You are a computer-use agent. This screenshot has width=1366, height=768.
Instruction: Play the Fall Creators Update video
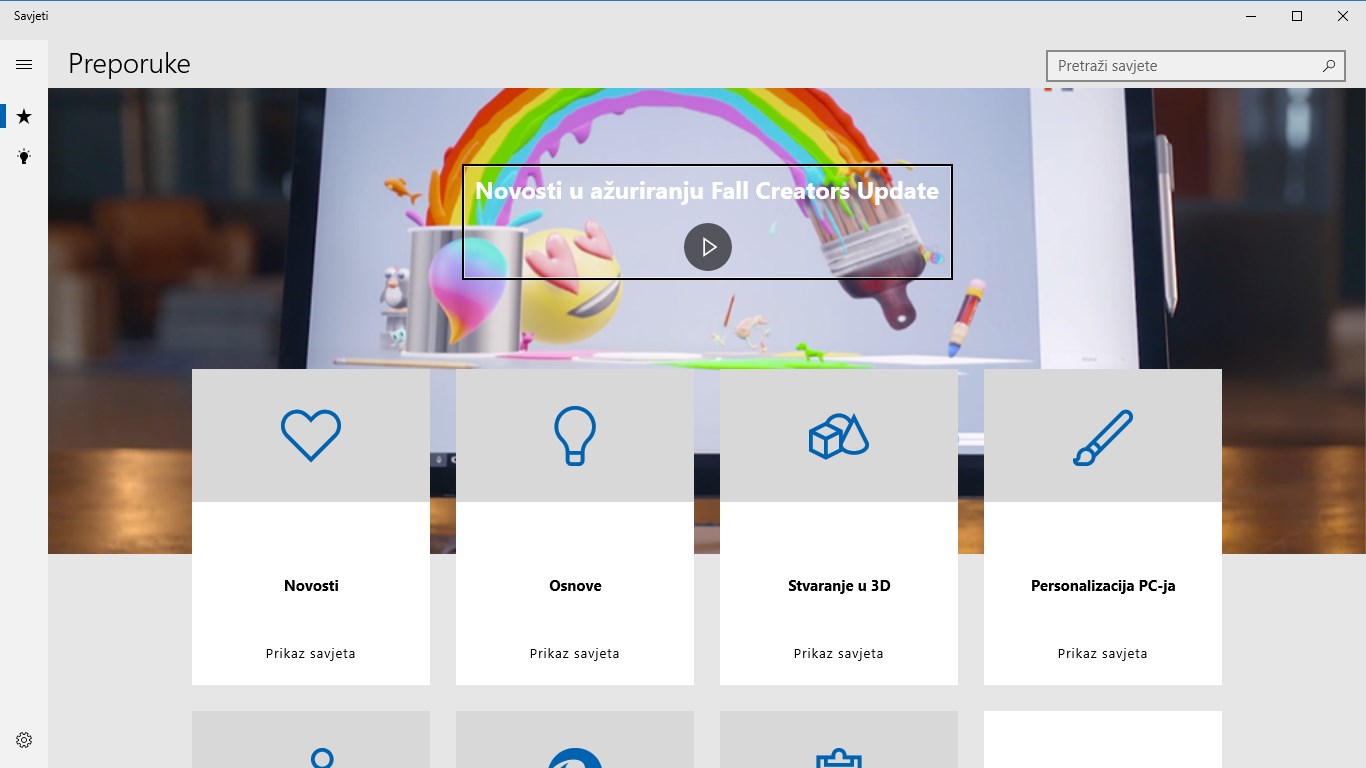708,247
